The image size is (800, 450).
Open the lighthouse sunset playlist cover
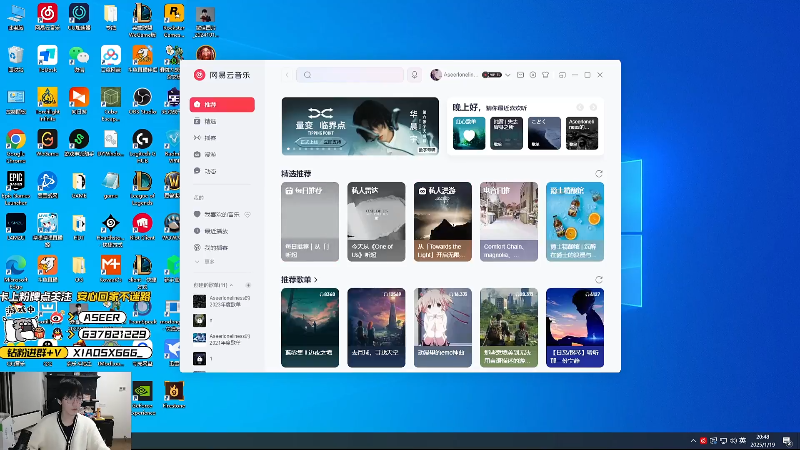(x=376, y=328)
